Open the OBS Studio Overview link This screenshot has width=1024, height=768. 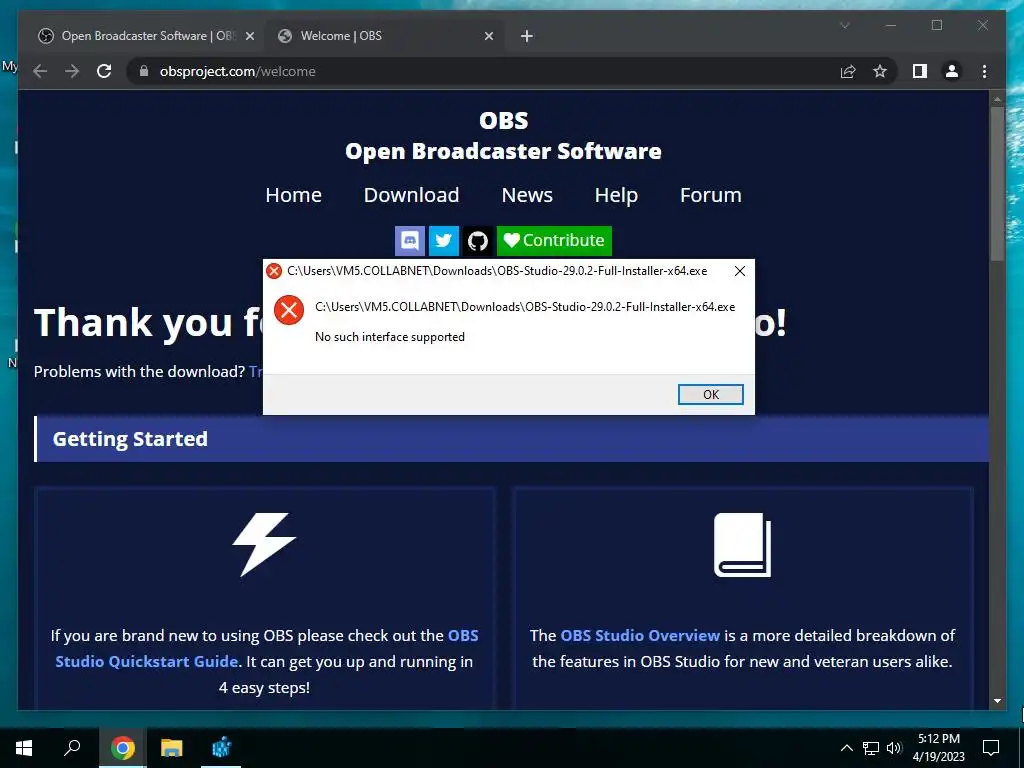[640, 635]
